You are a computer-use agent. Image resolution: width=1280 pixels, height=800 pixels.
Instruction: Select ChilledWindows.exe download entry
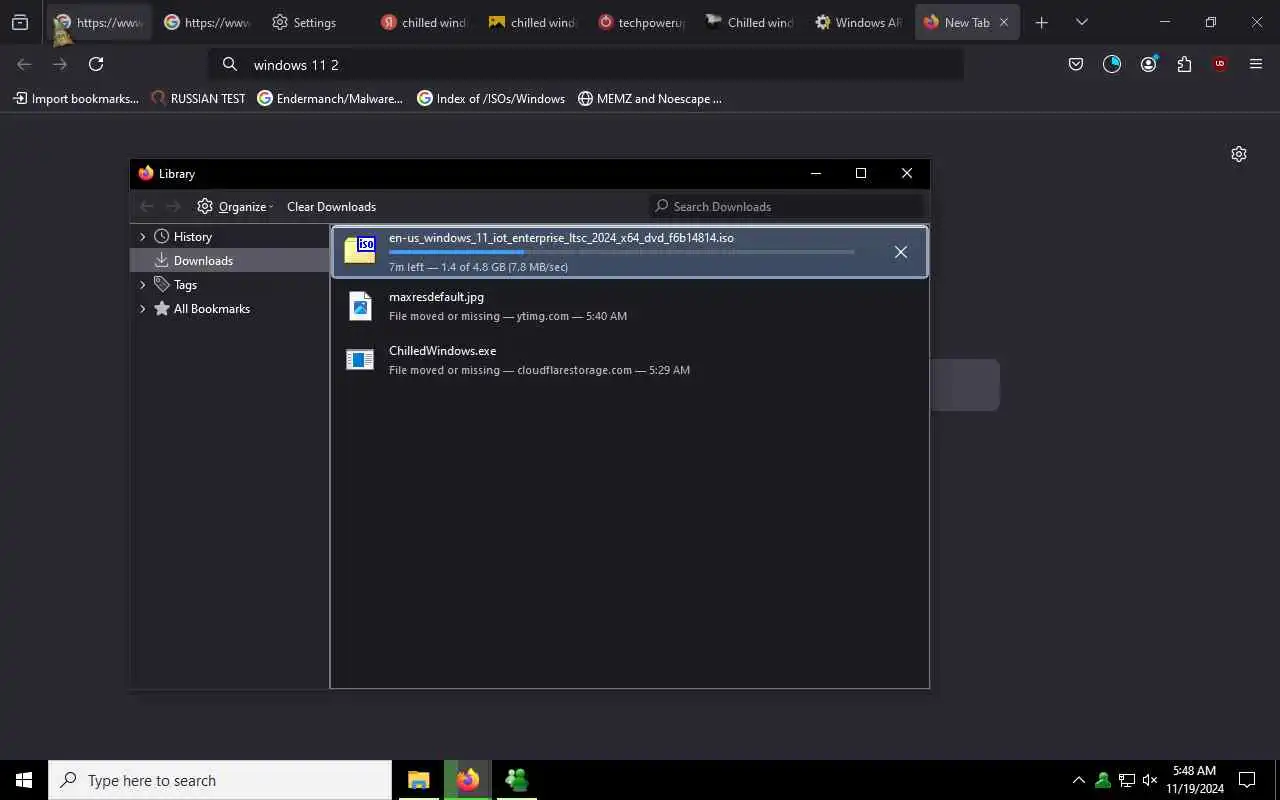pyautogui.click(x=629, y=359)
